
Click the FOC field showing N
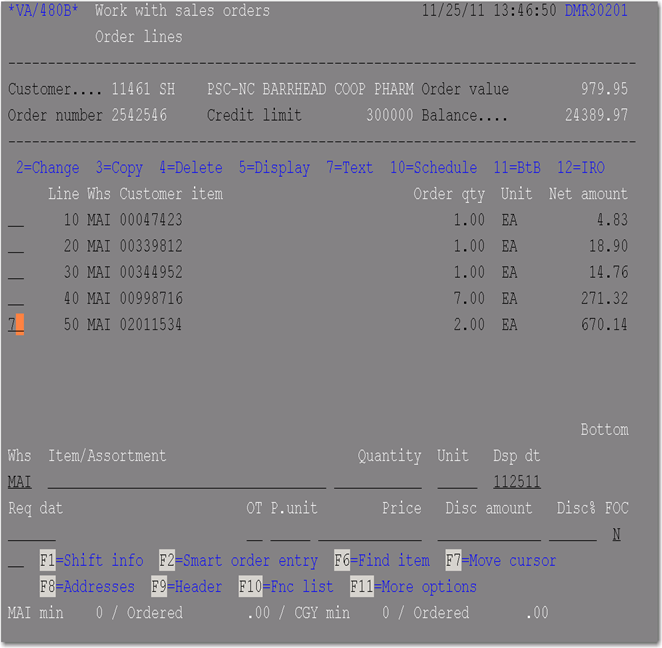(616, 534)
